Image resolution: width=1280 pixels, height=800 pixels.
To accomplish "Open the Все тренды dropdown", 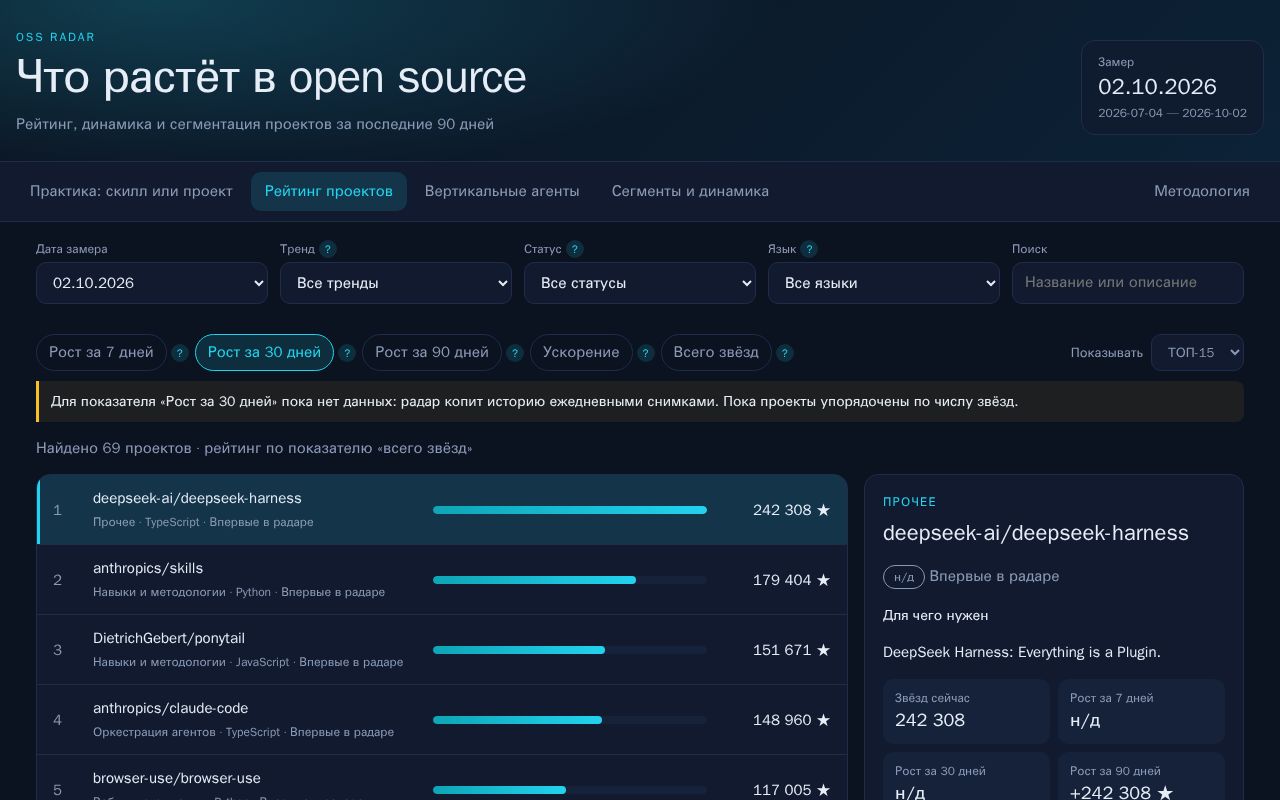I will (396, 283).
